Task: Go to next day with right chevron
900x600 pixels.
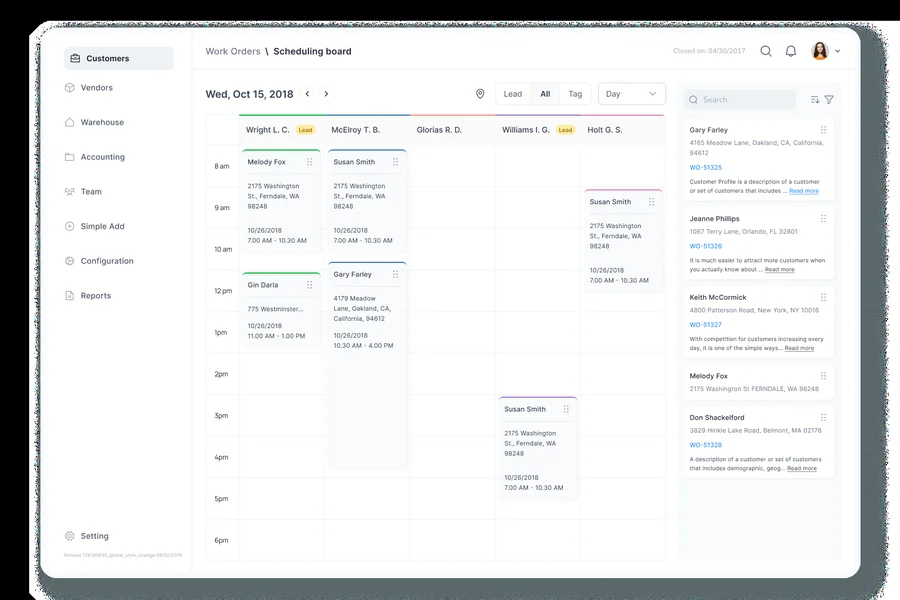Action: pos(326,94)
